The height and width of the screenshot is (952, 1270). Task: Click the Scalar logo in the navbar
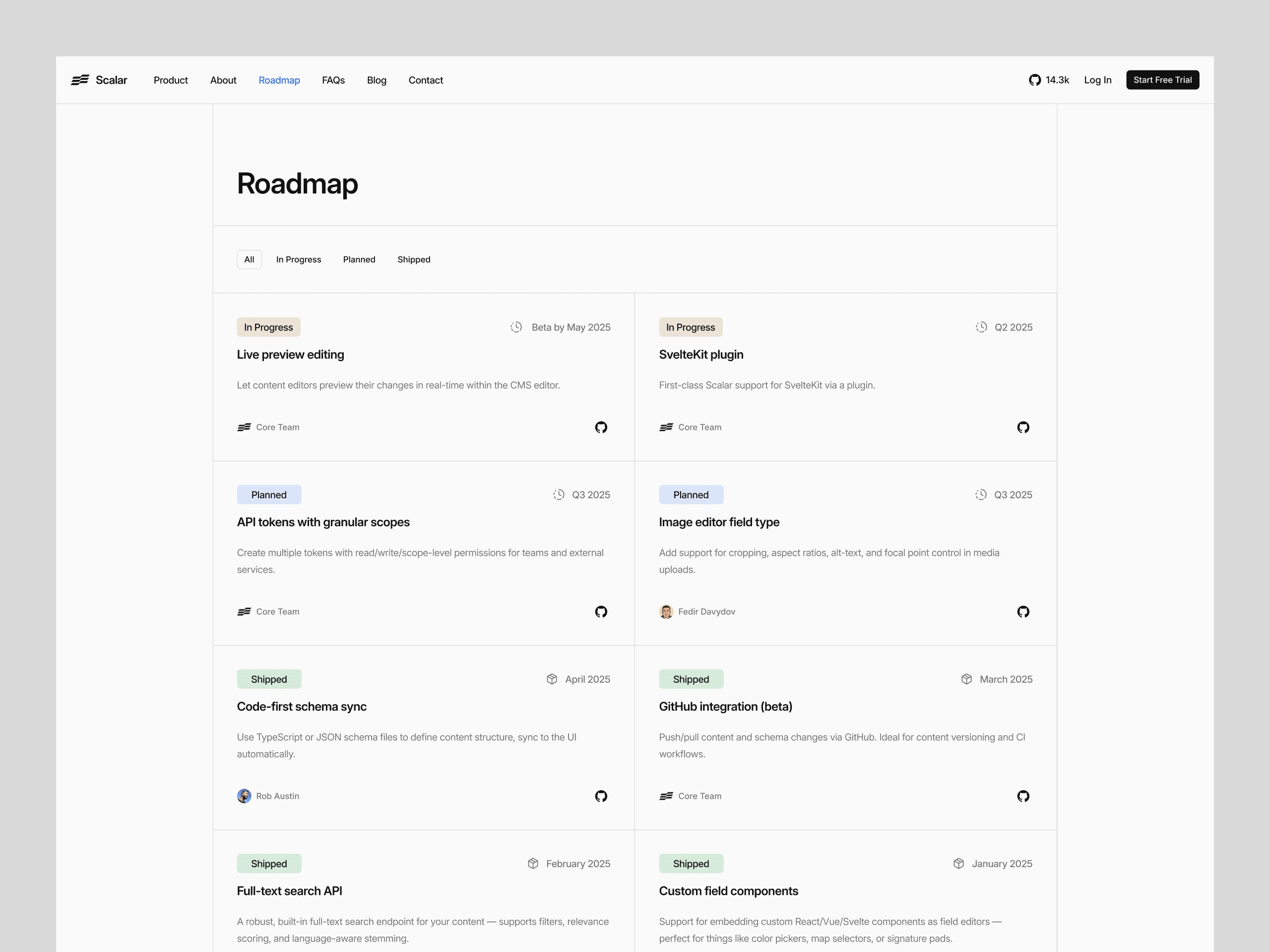click(x=99, y=80)
